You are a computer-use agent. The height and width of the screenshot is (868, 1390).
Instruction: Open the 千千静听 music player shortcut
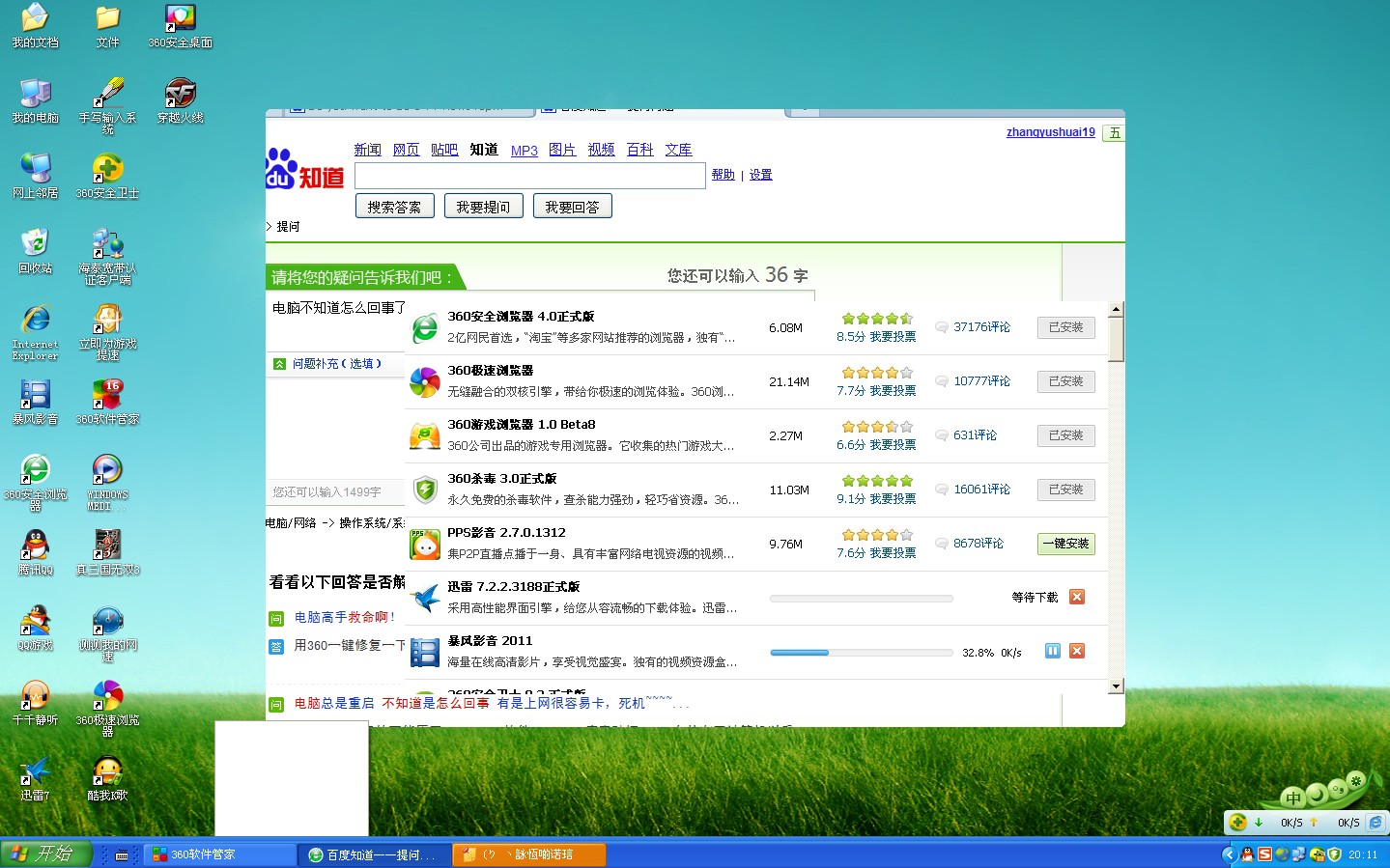pyautogui.click(x=35, y=704)
